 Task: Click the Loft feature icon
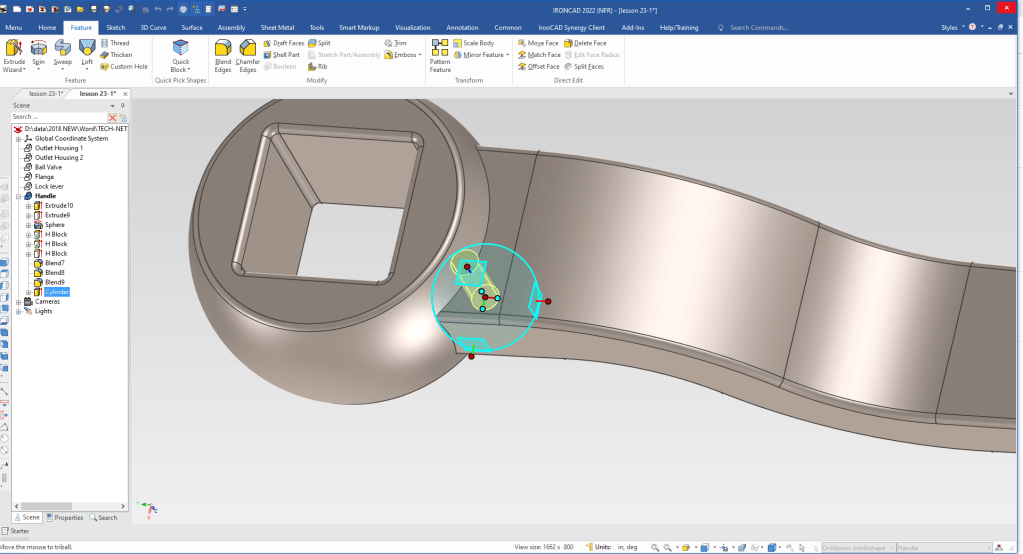coord(87,49)
